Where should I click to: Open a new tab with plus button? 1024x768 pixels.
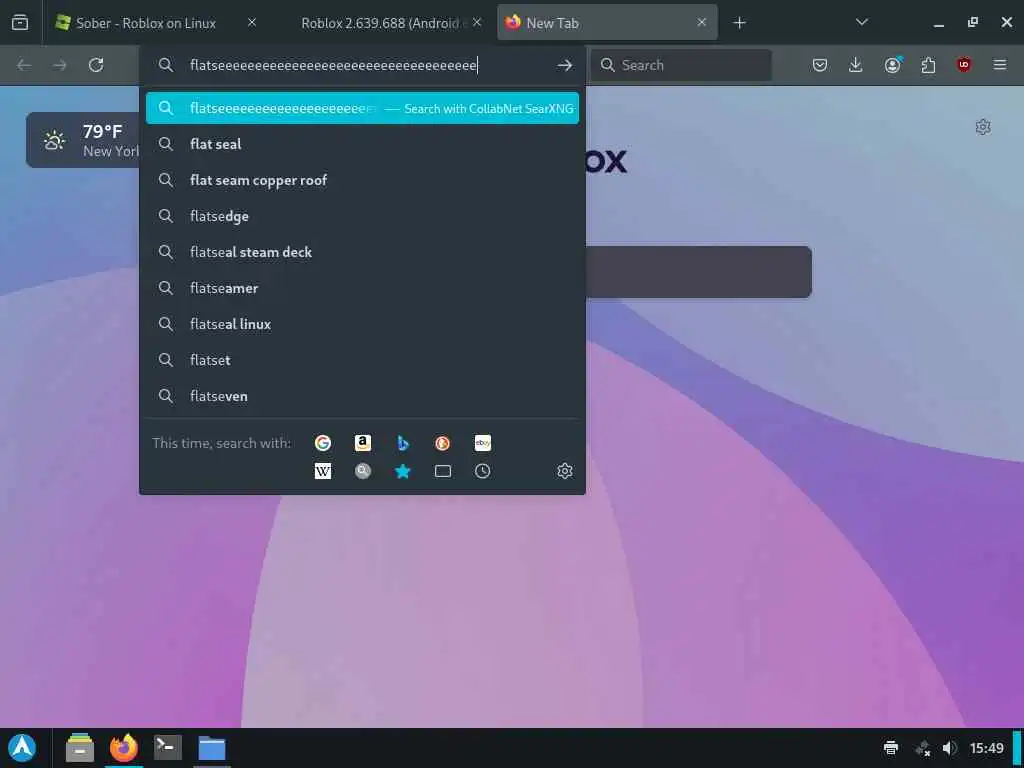739,23
